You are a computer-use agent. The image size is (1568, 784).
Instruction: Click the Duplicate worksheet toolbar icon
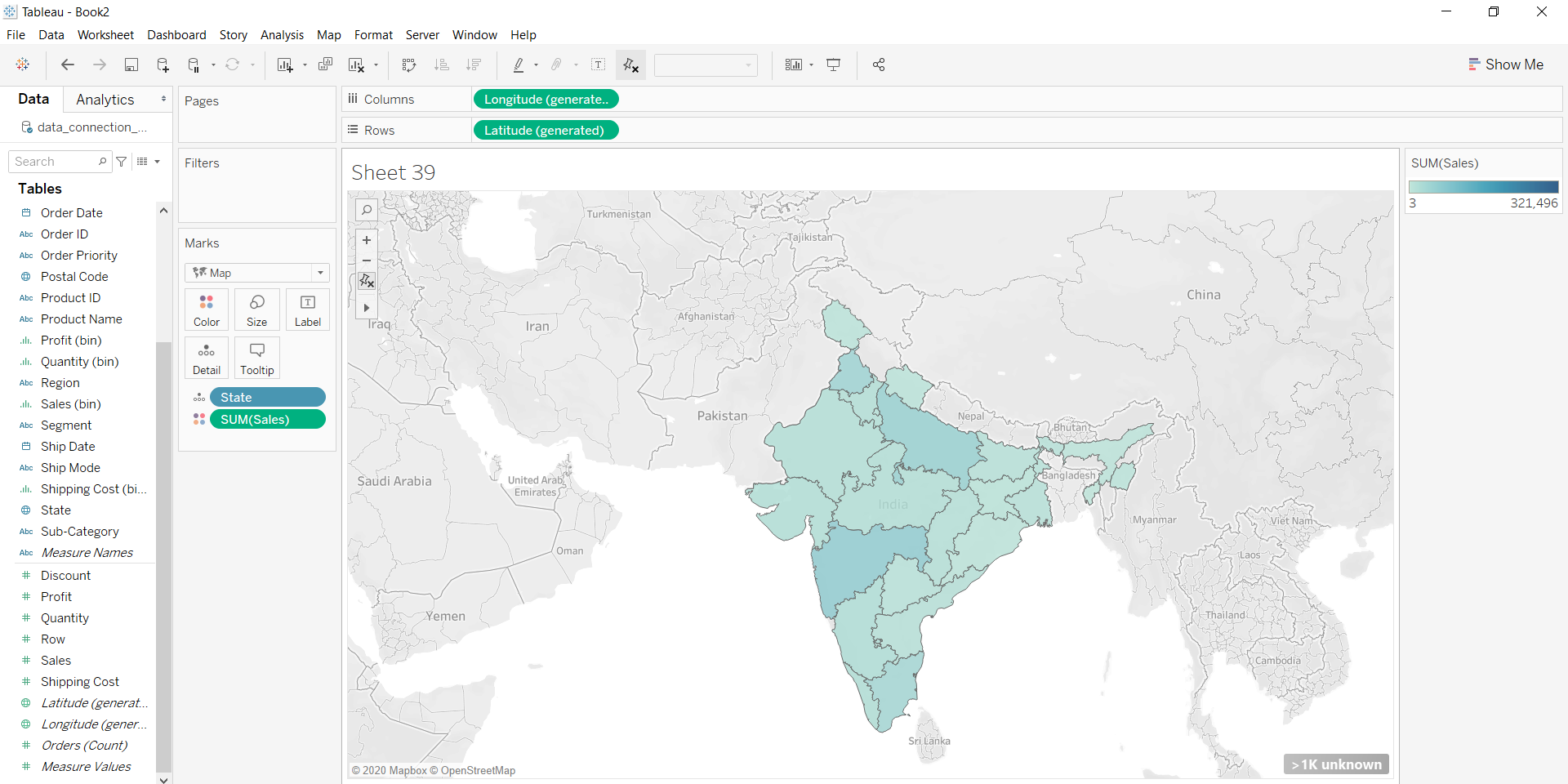325,65
